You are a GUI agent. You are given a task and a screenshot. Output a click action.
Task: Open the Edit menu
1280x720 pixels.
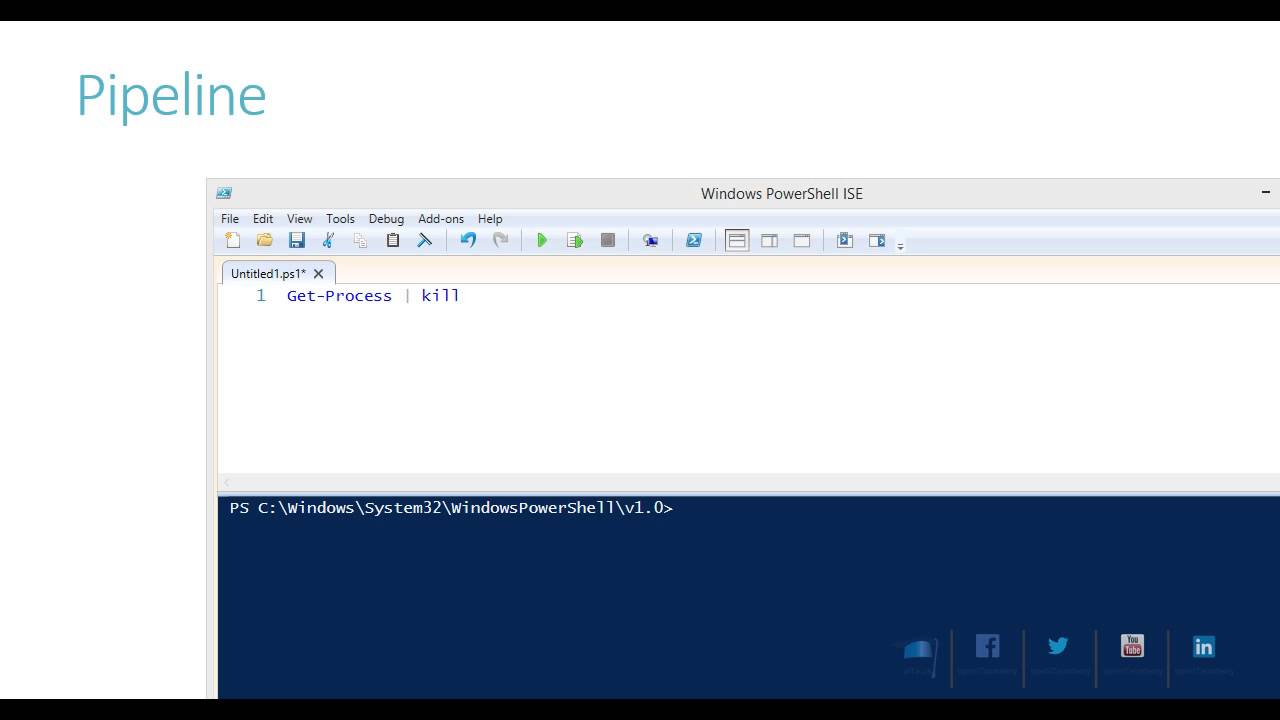263,219
